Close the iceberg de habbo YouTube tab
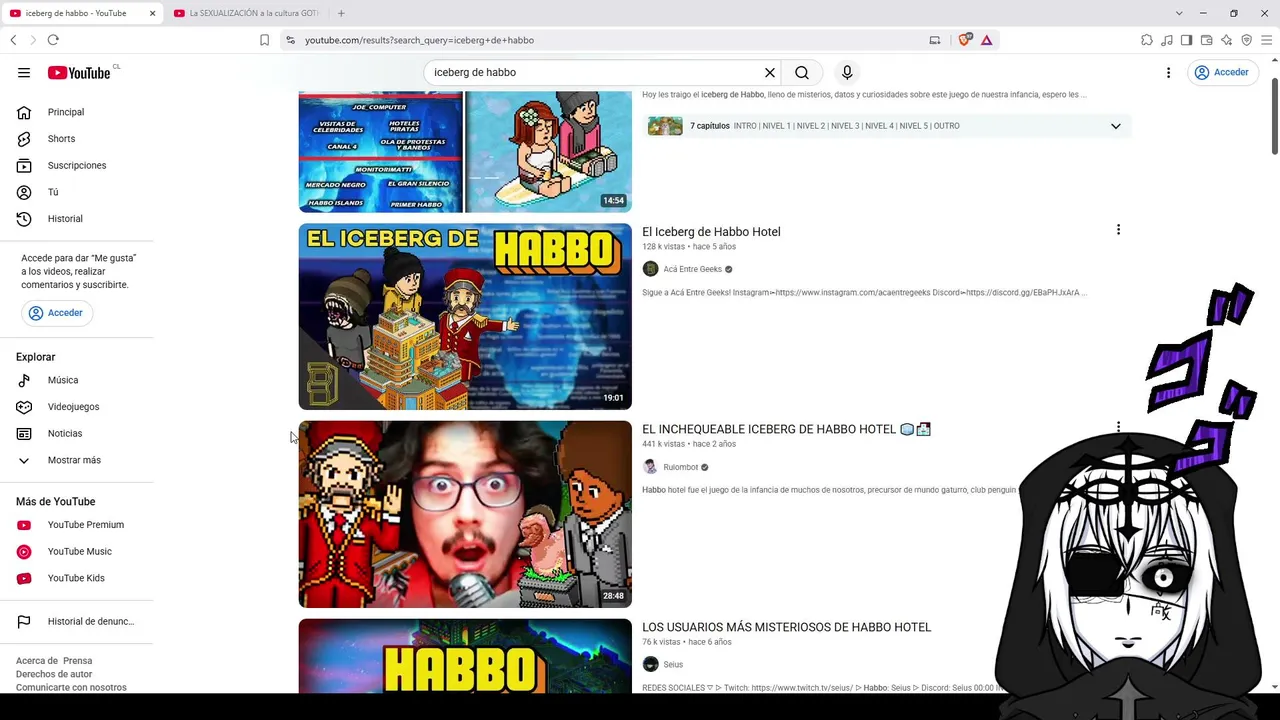Viewport: 1280px width, 720px height. click(x=152, y=13)
